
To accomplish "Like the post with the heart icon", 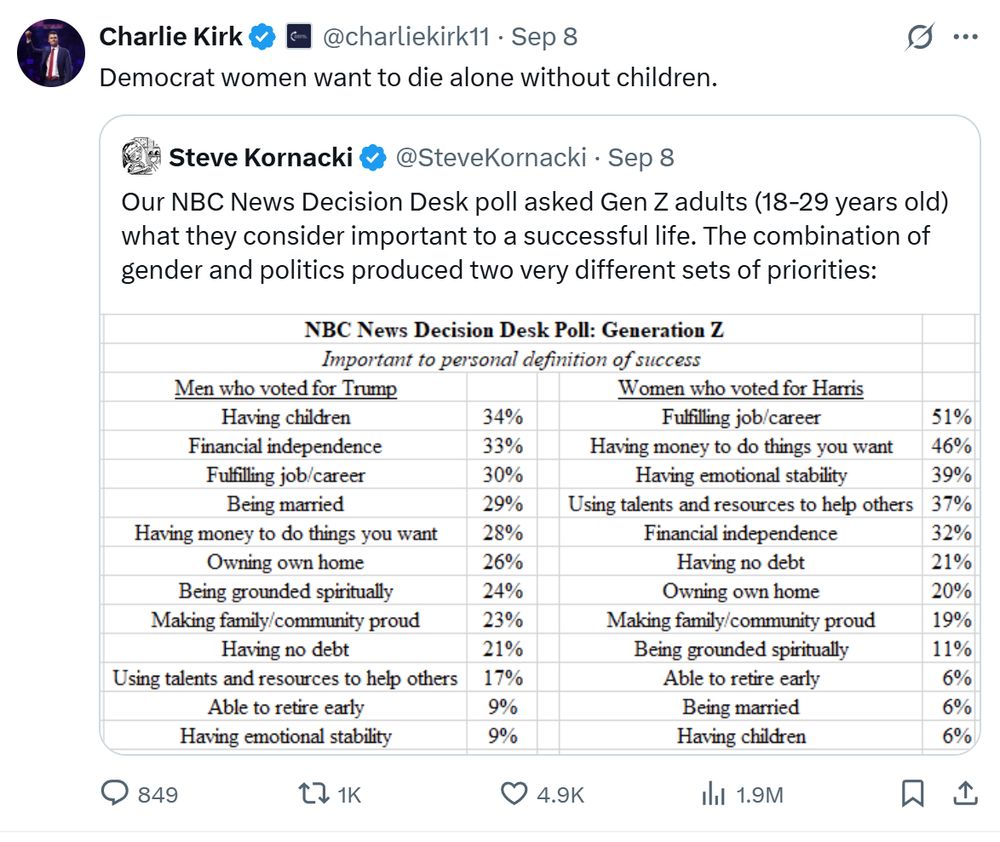I will (513, 794).
